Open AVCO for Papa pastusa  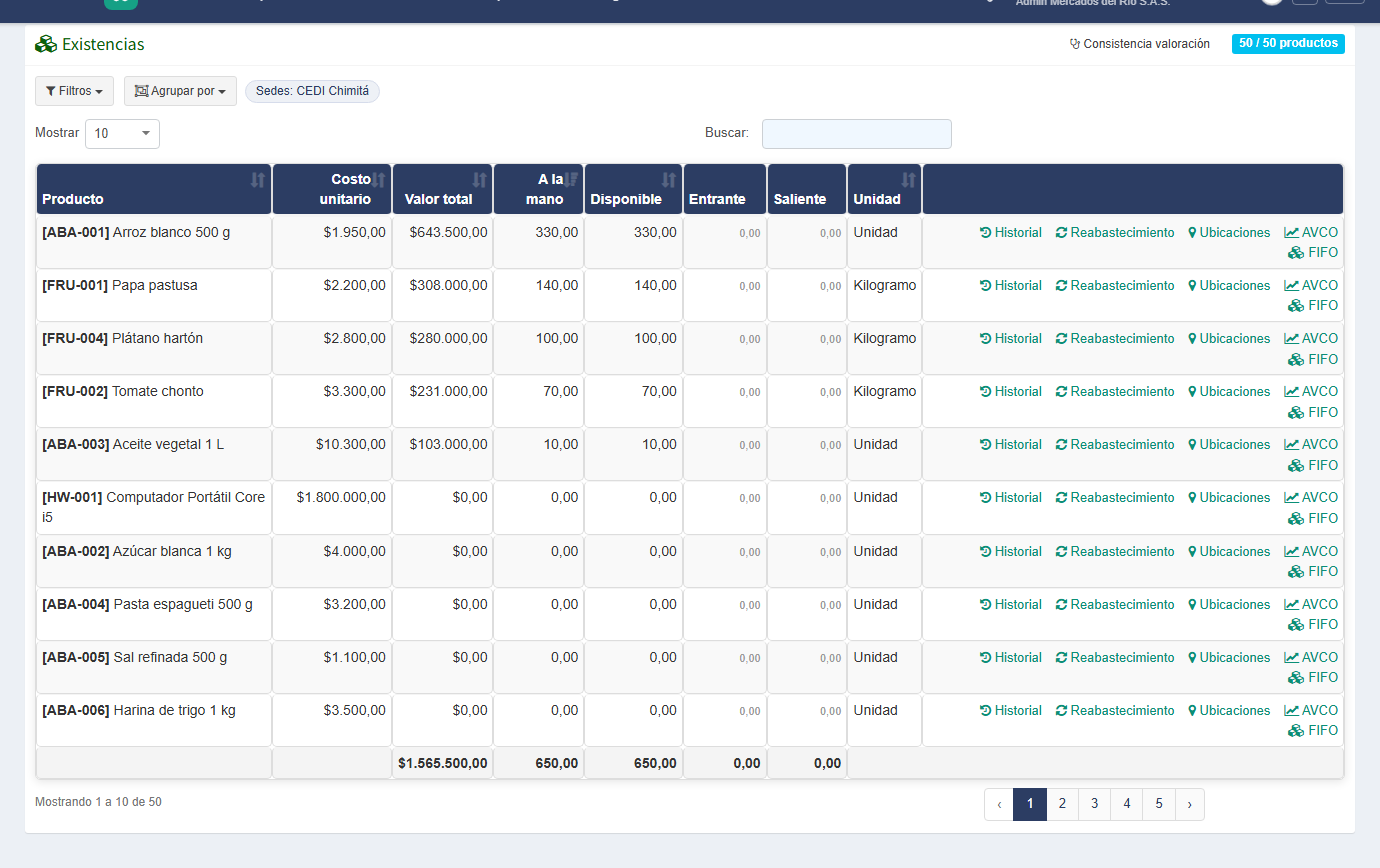pyautogui.click(x=1311, y=286)
